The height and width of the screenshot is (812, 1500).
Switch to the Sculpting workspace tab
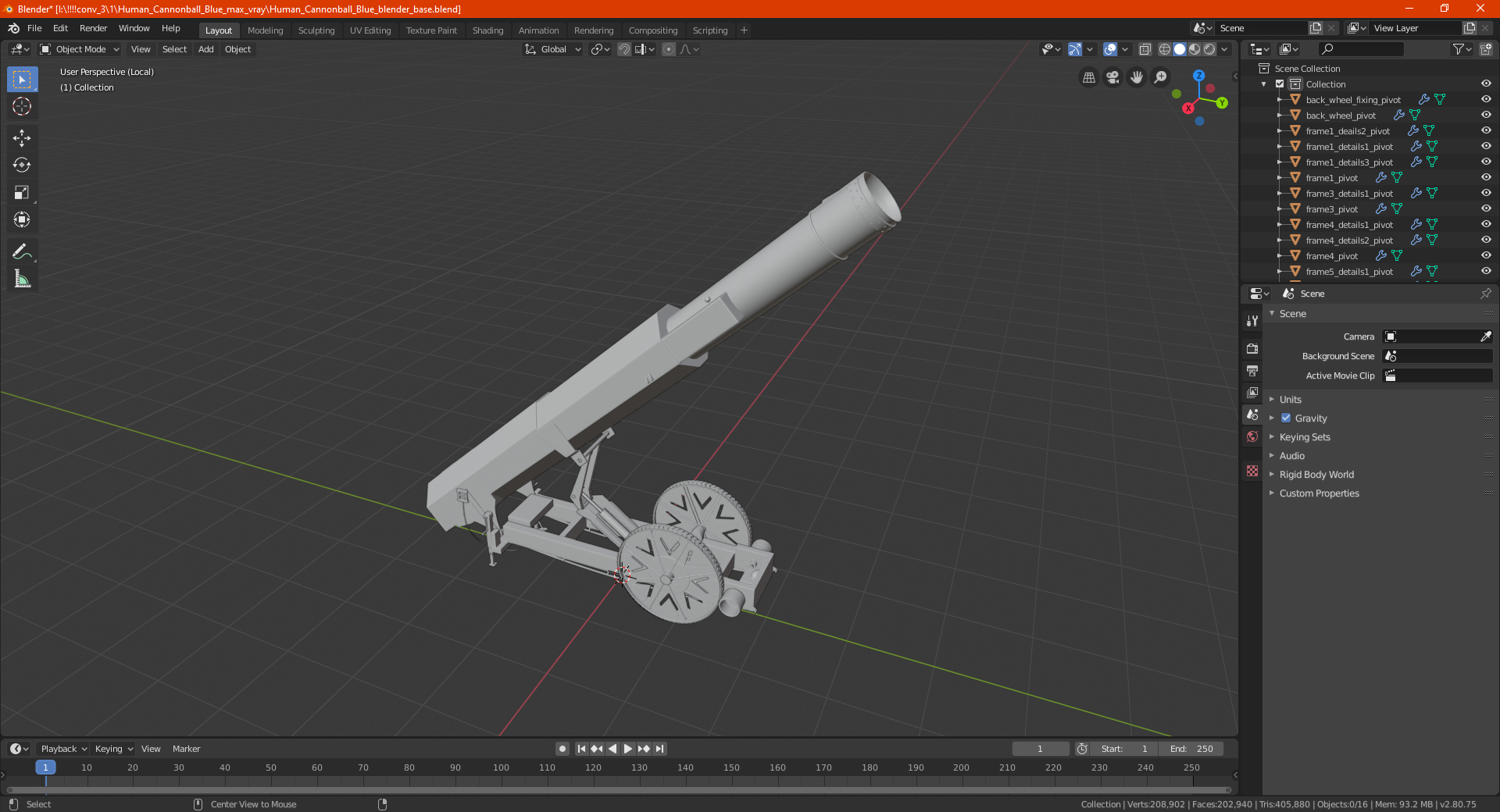click(x=316, y=30)
